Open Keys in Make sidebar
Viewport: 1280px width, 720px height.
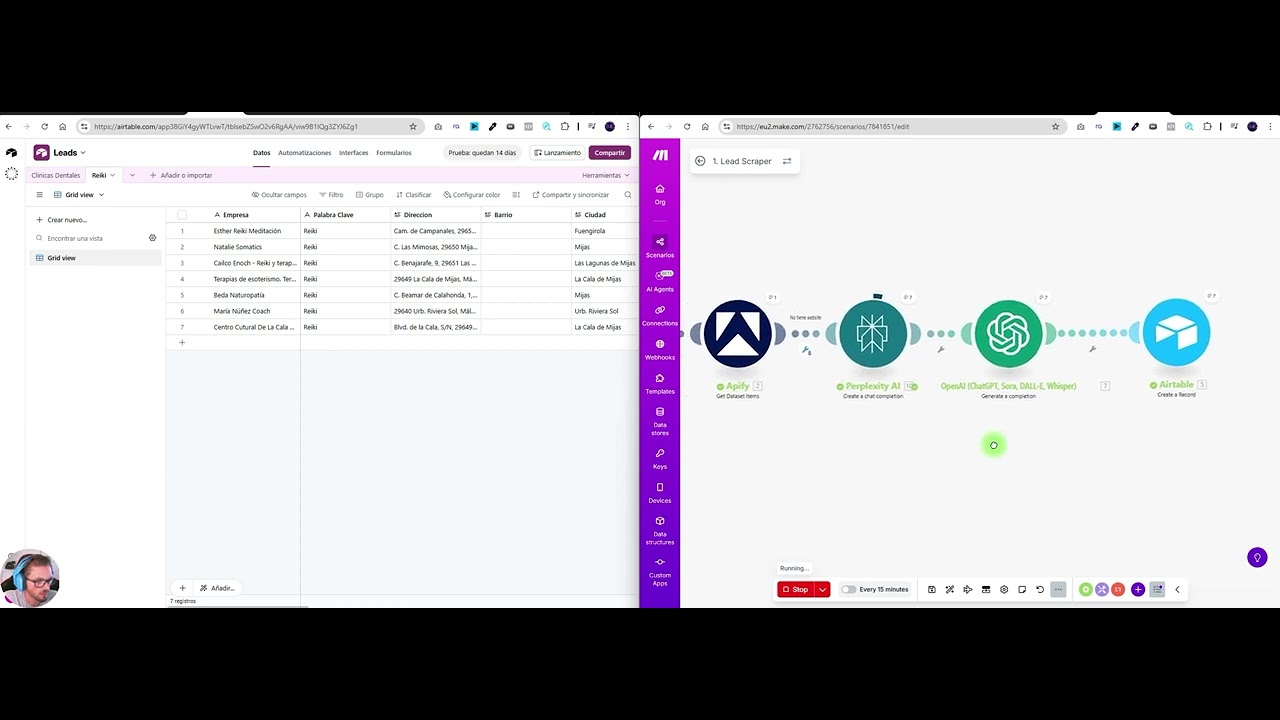click(659, 458)
